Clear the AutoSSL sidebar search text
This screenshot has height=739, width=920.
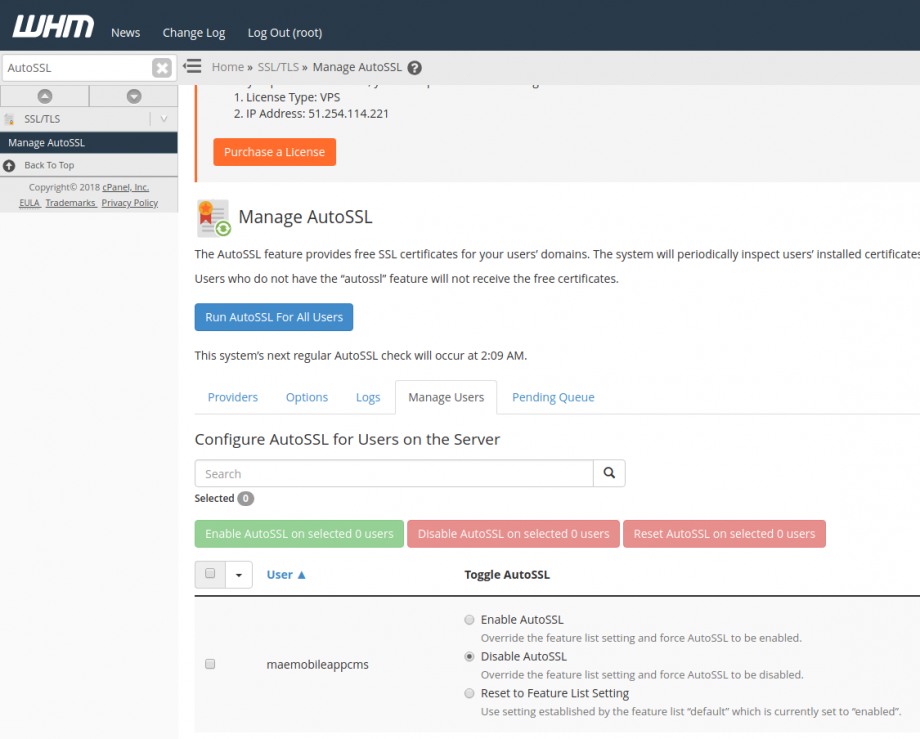(161, 68)
